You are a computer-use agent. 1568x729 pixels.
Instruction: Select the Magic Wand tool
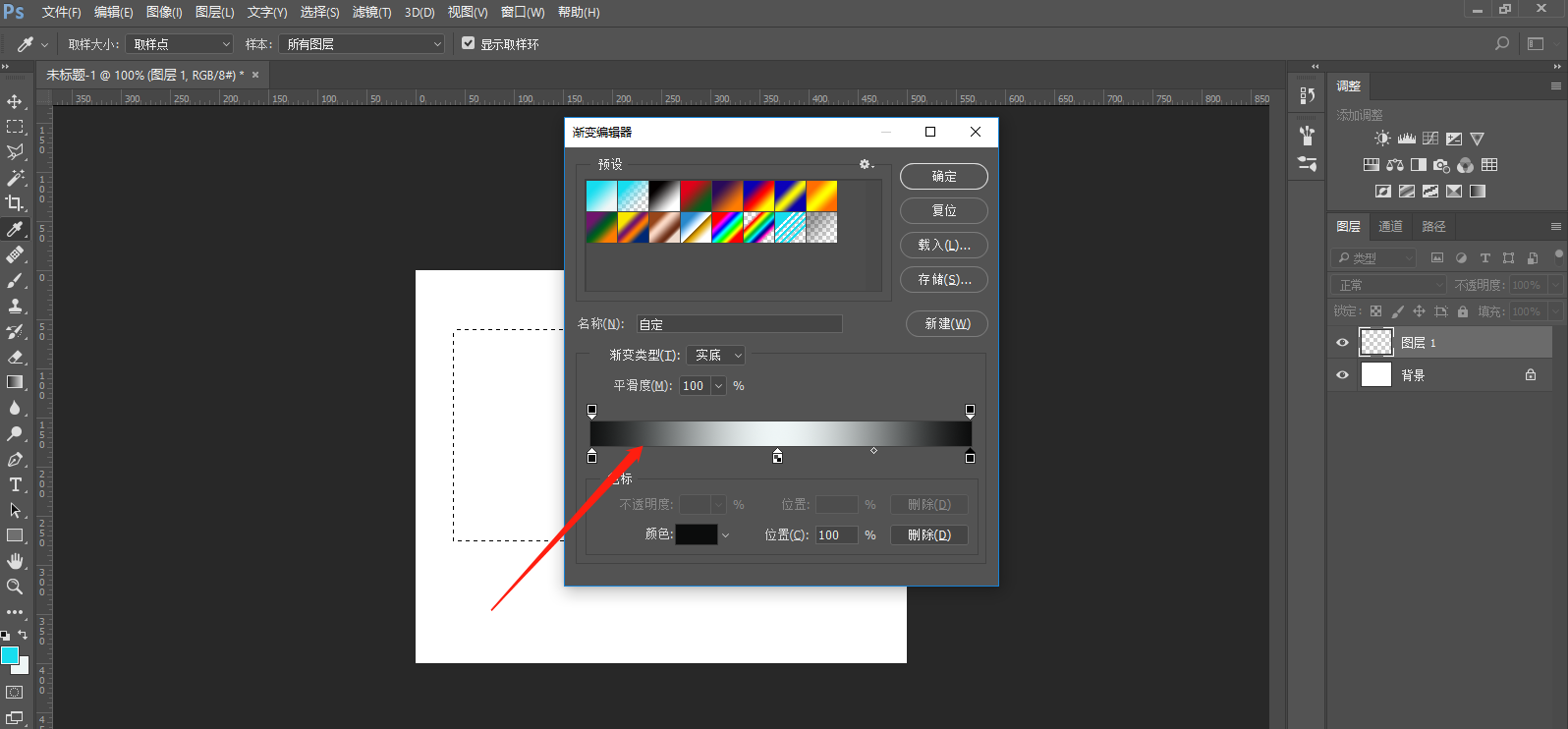point(15,178)
